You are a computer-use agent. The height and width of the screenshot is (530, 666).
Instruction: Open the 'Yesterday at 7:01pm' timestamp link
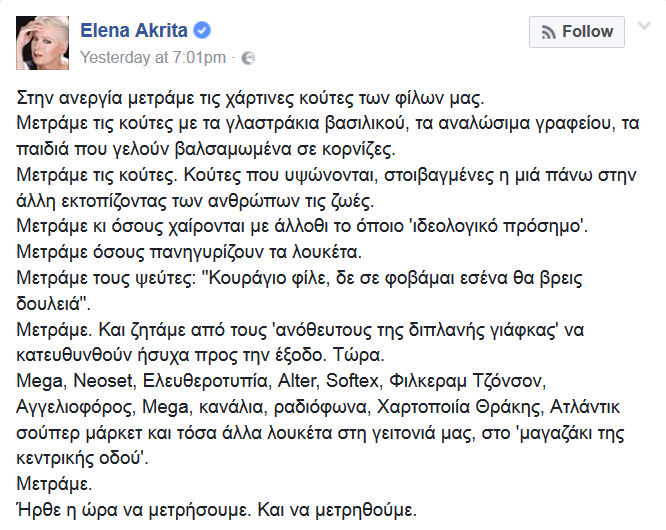[x=153, y=57]
